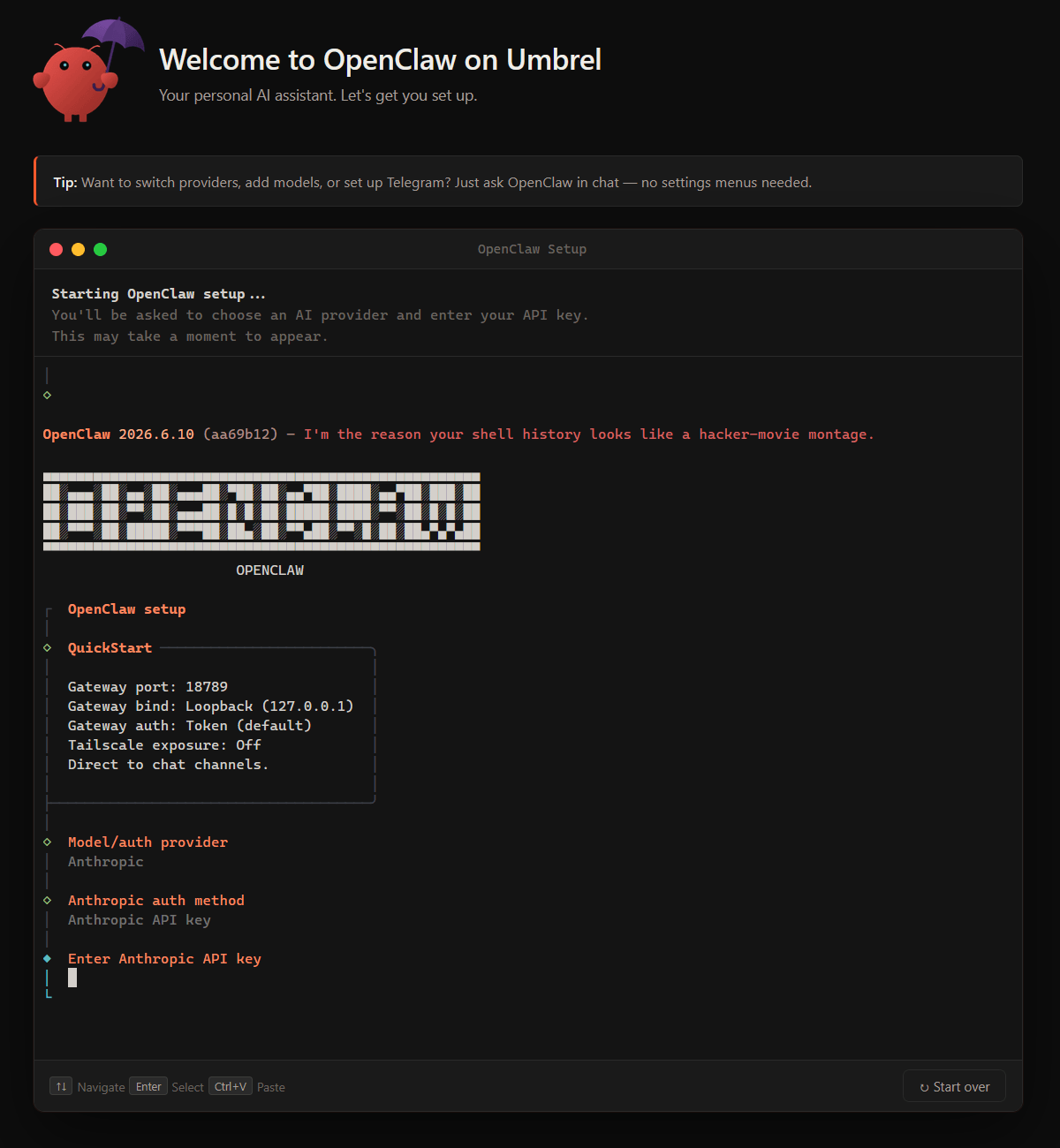Click the blue diamond beside Enter Anthropic API key
1060x1148 pixels.
pos(47,958)
